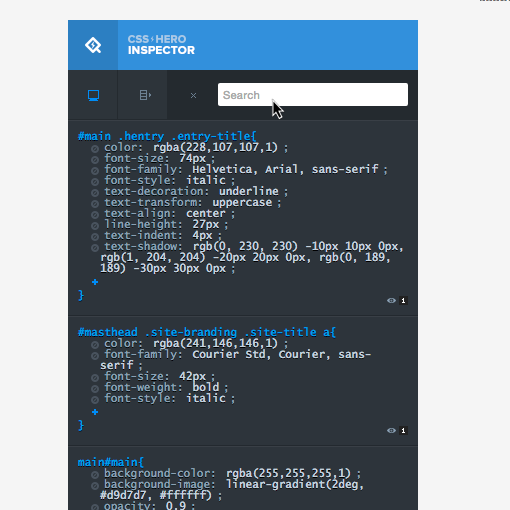Click the CSS Hero logo icon
The height and width of the screenshot is (510, 510).
[x=93, y=45]
